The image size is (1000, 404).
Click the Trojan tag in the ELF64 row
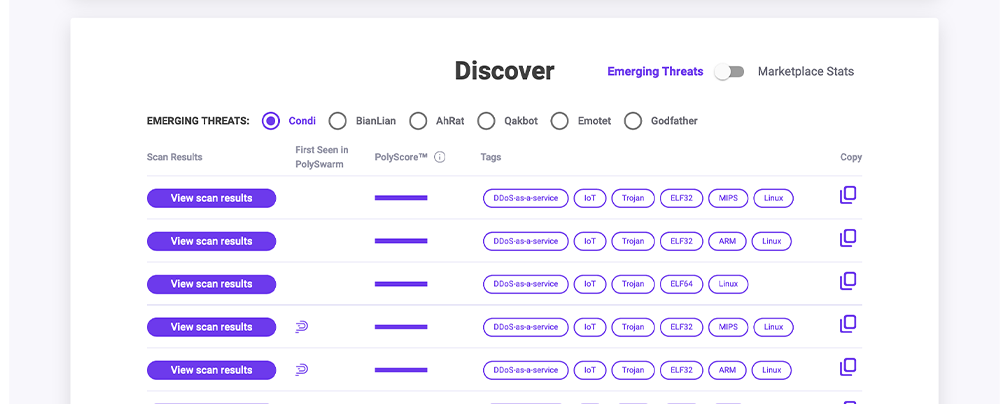point(633,284)
